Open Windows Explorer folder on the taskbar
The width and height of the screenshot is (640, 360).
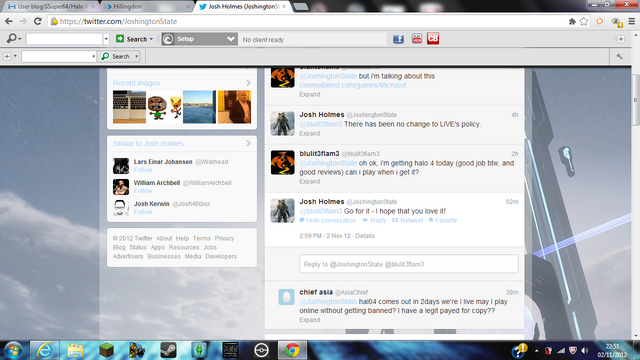[x=76, y=350]
